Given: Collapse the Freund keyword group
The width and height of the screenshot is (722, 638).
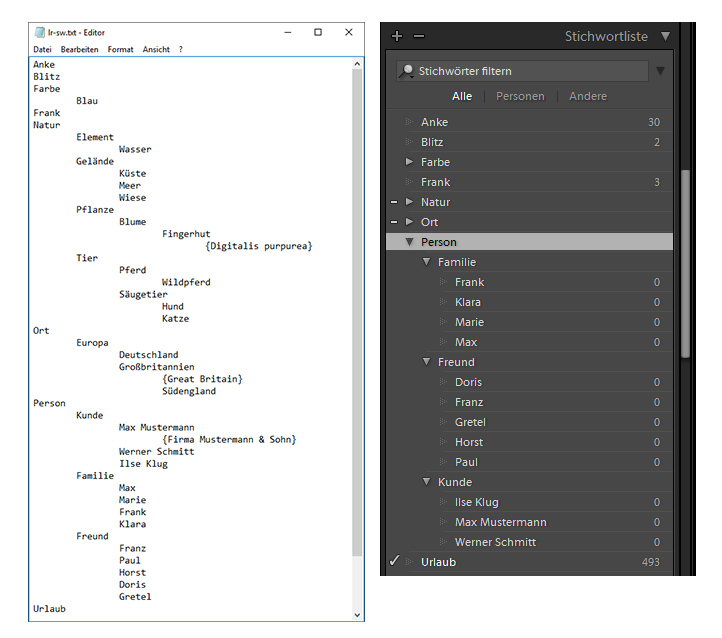Looking at the screenshot, I should [426, 361].
